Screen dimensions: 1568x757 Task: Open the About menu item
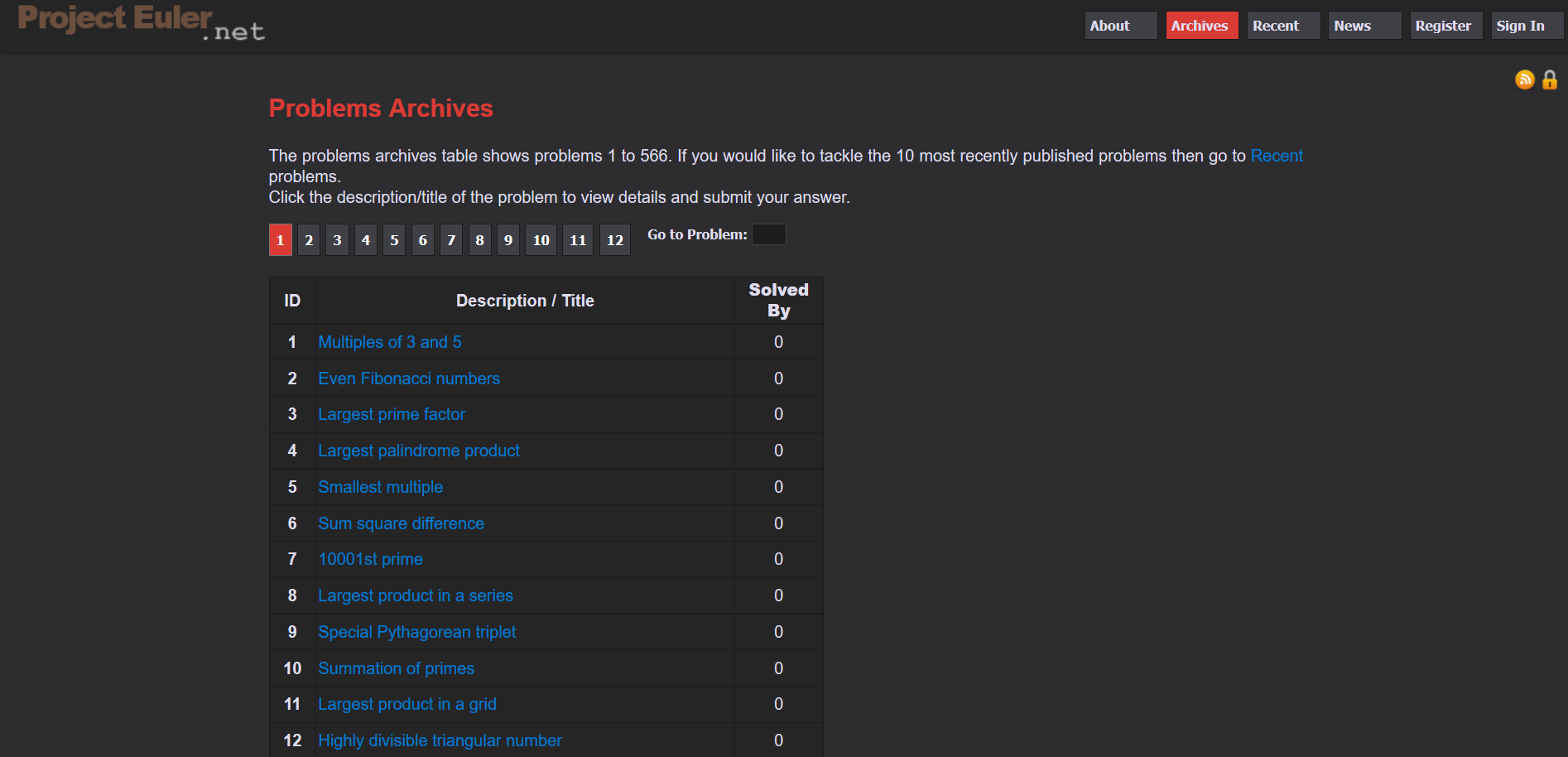point(1120,26)
